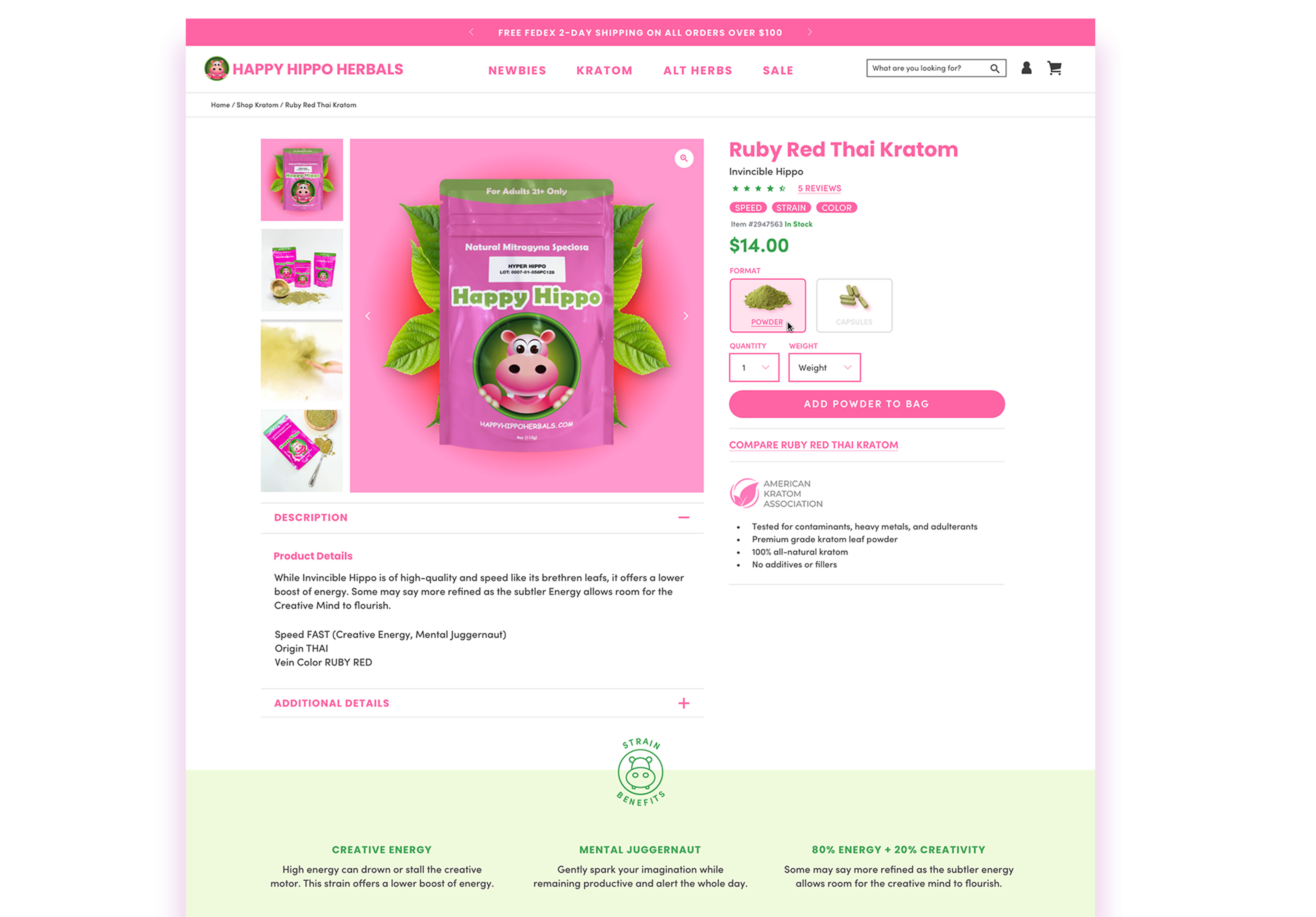Click the Color tag pill
The height and width of the screenshot is (917, 1316).
pos(836,208)
